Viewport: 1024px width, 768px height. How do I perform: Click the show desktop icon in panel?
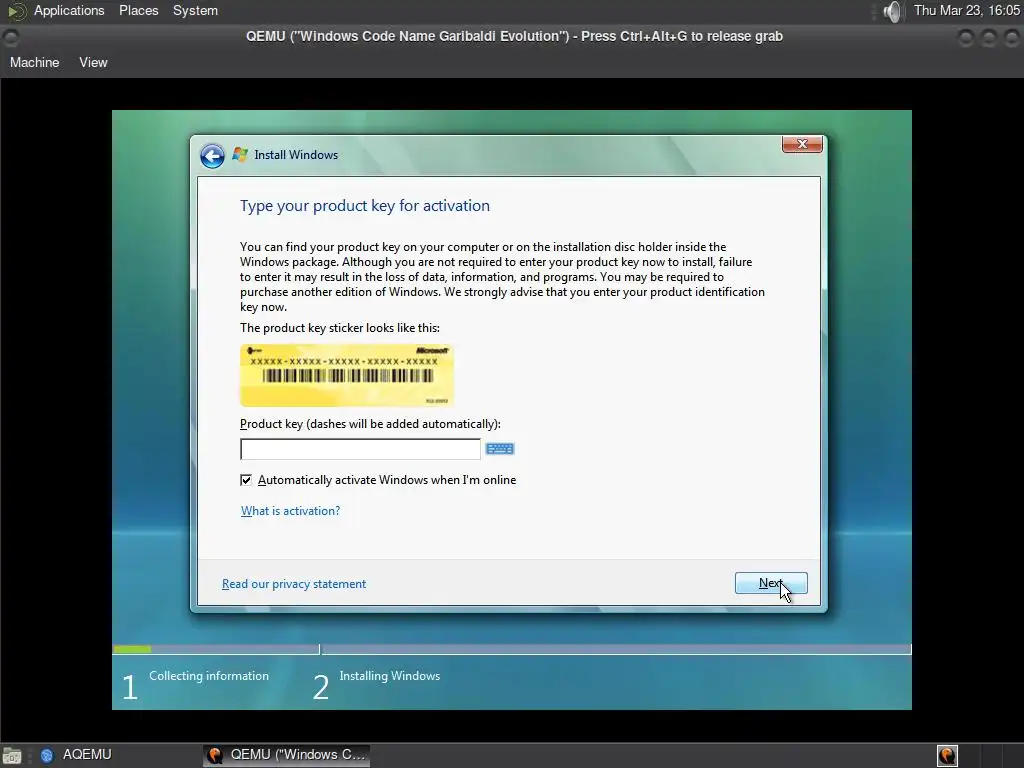tap(12, 756)
